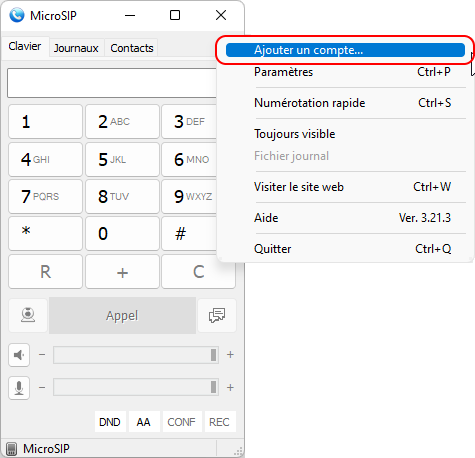Toggle AA auto-answer mode
Viewport: 475px width, 458px height.
[144, 422]
